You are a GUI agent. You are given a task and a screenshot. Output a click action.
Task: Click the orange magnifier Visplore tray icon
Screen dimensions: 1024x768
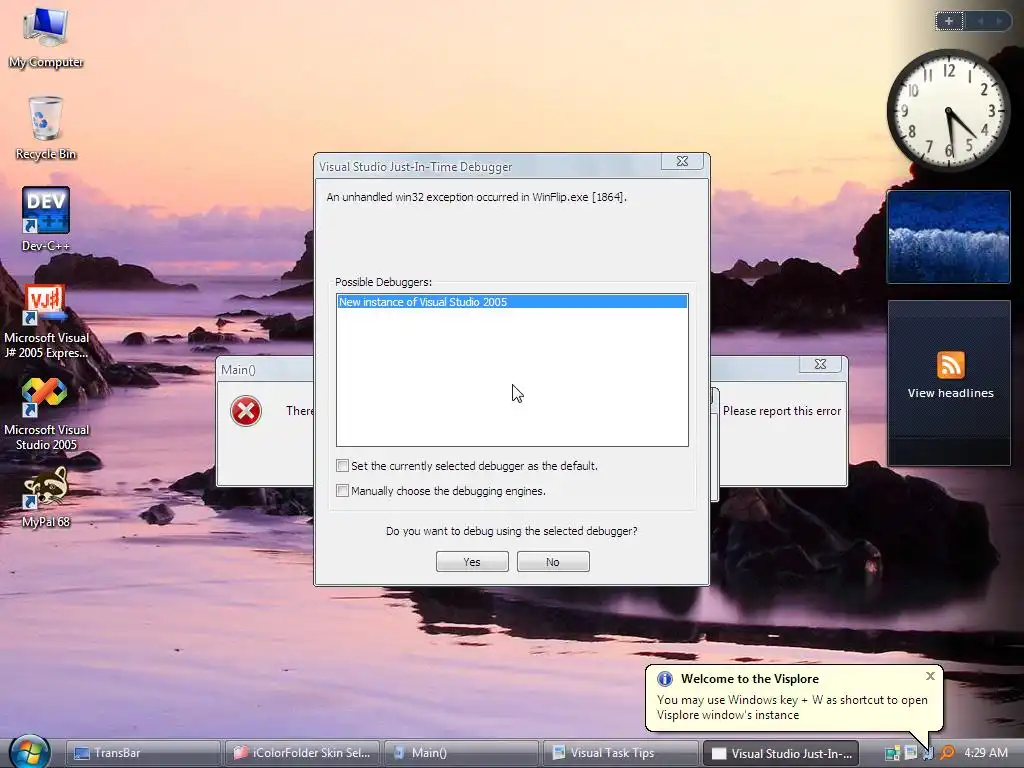click(947, 753)
